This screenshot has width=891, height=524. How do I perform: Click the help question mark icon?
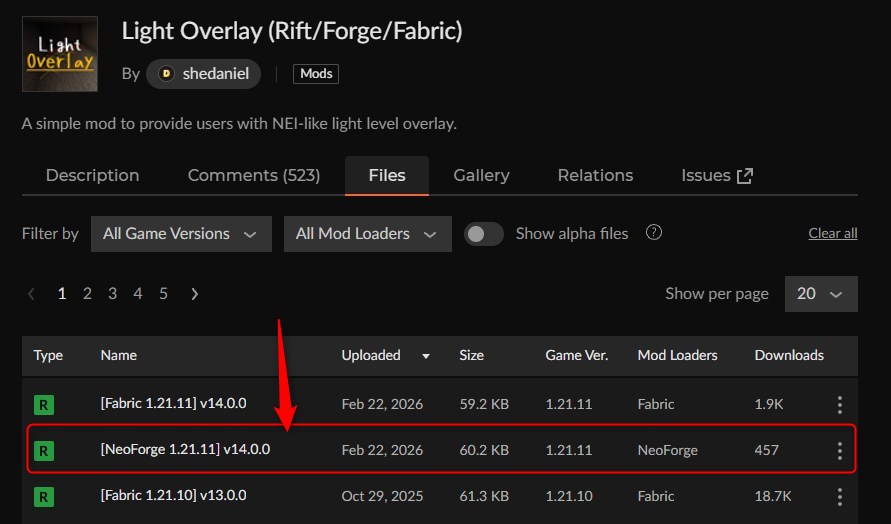click(x=654, y=232)
